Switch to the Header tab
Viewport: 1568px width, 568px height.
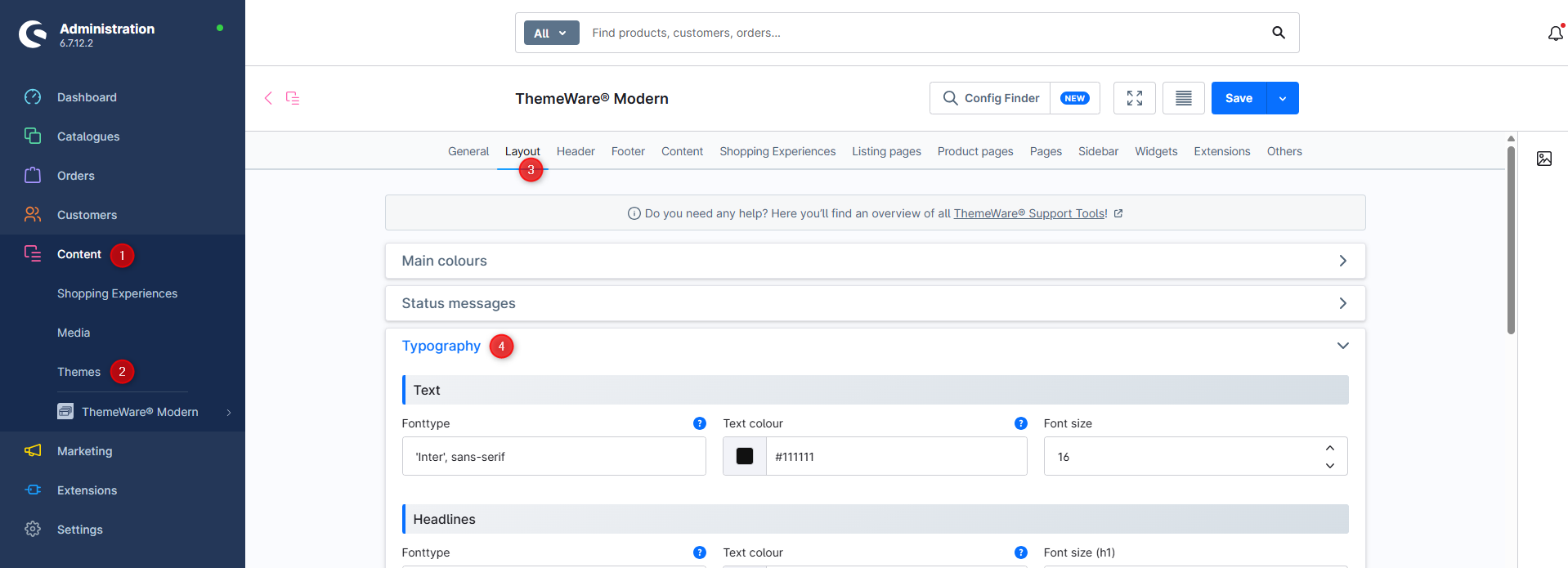click(576, 151)
